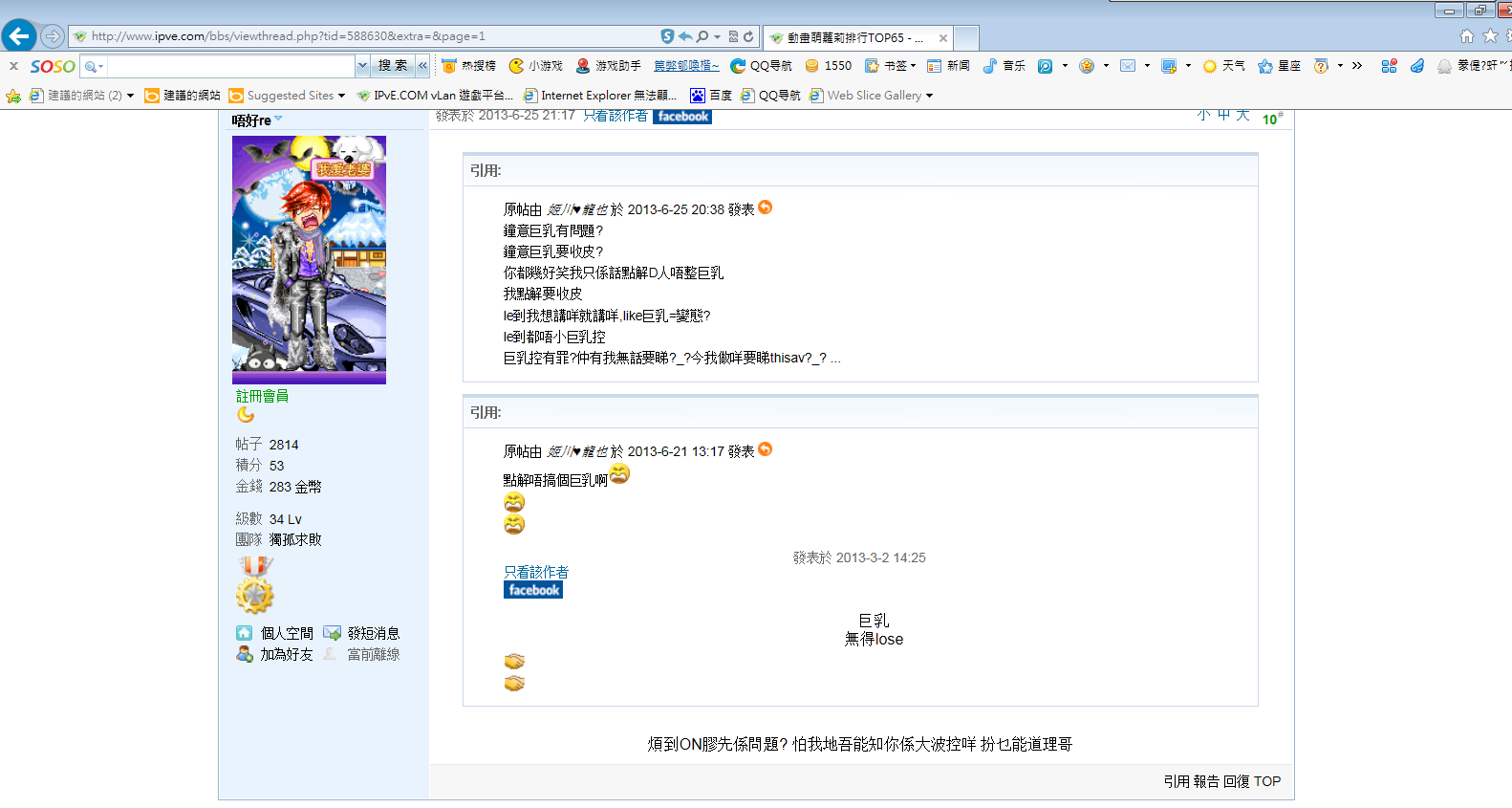Open the 书签 bookmarks dropdown
This screenshot has height=808, width=1512.
coord(890,66)
